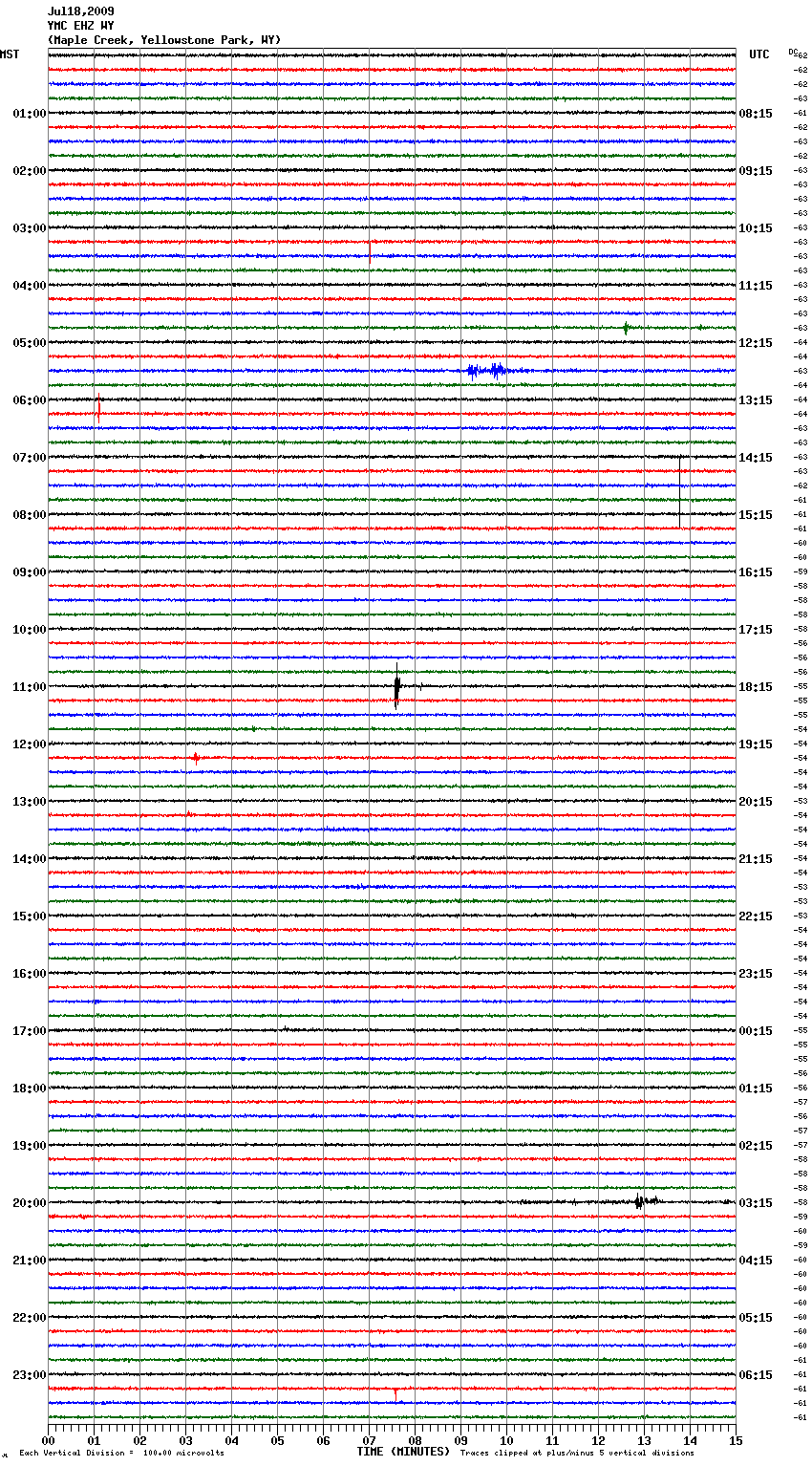Click the 18:15 UTC time label
812x1466 pixels.
[756, 687]
